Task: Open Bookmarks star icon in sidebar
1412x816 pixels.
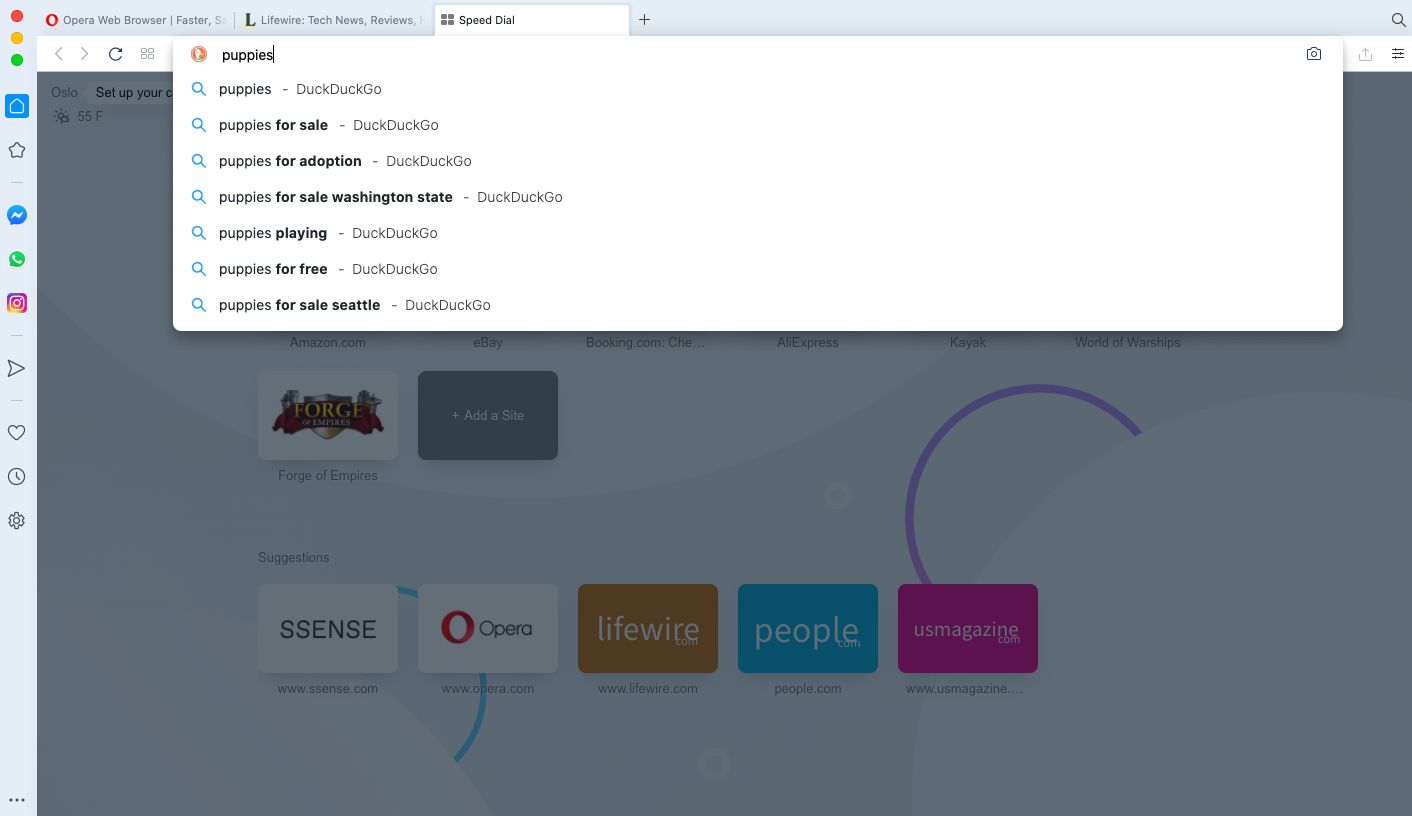Action: [x=17, y=150]
